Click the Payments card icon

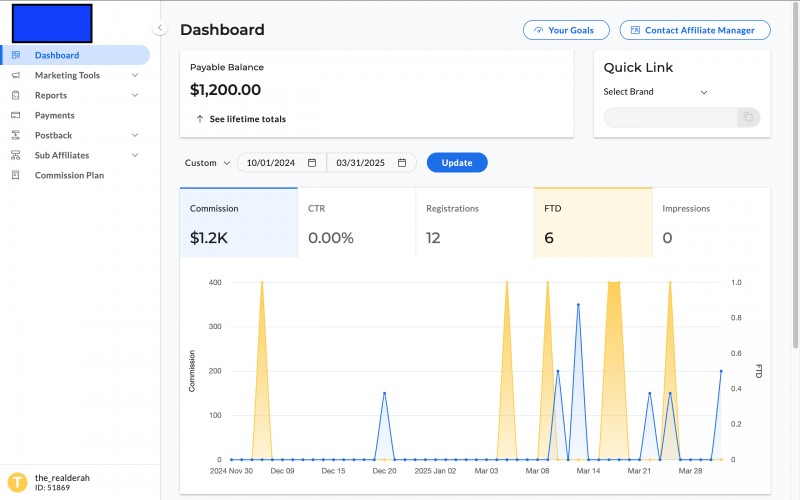(15, 115)
